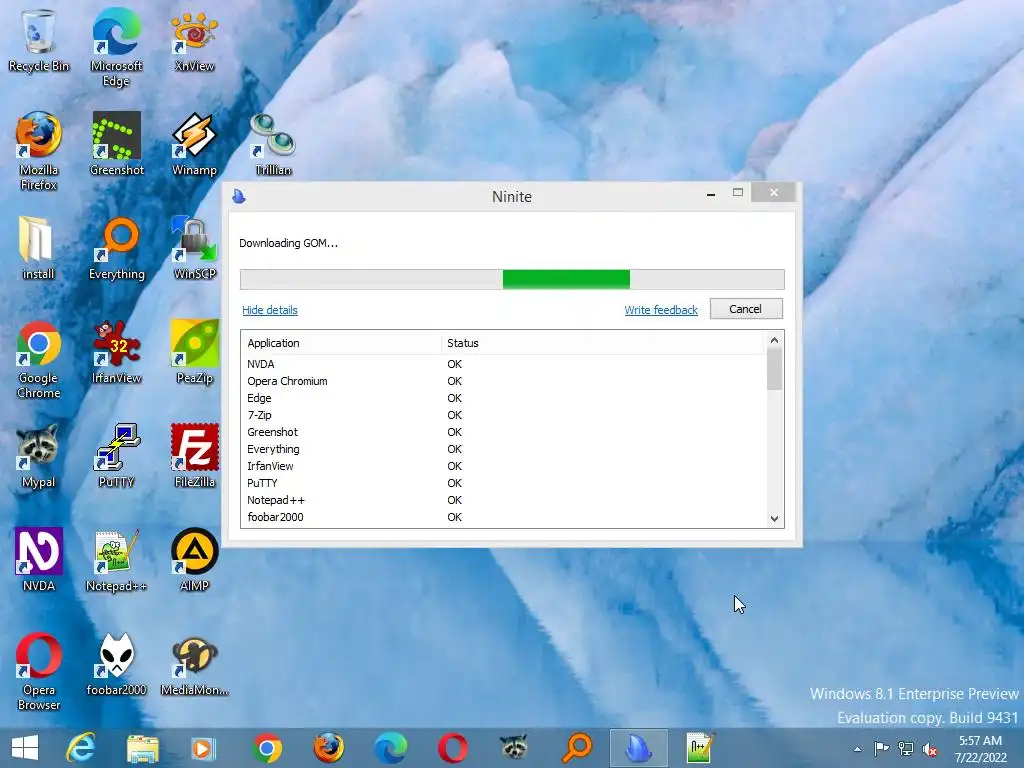Select the WinSCP desktop icon
The width and height of the screenshot is (1024, 768).
coord(194,248)
